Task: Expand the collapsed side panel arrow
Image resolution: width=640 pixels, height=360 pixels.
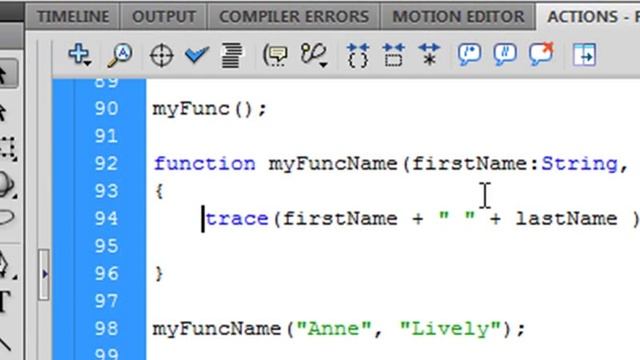Action: coord(44,274)
